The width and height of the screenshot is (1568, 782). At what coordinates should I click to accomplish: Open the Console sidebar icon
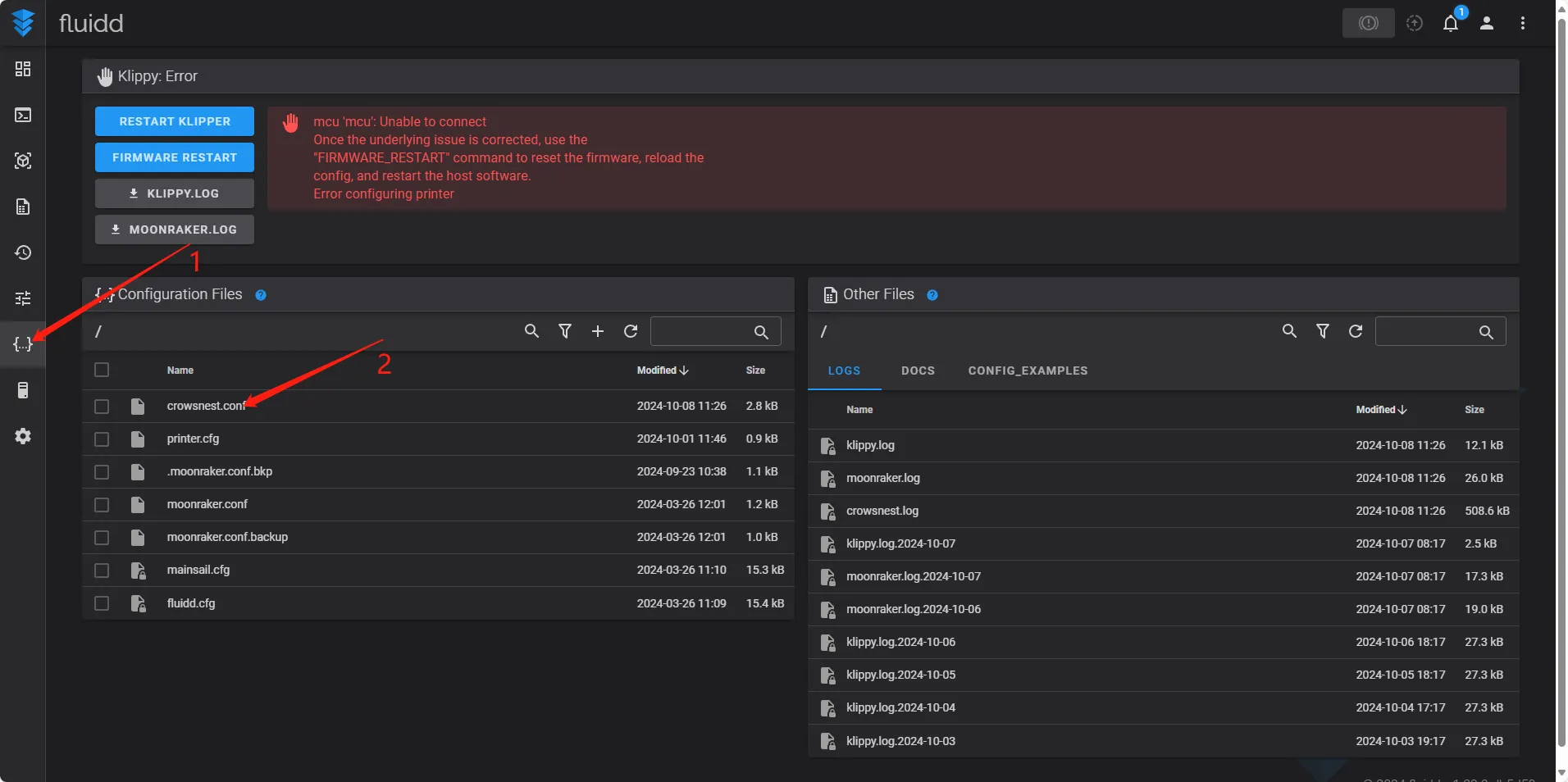(23, 115)
